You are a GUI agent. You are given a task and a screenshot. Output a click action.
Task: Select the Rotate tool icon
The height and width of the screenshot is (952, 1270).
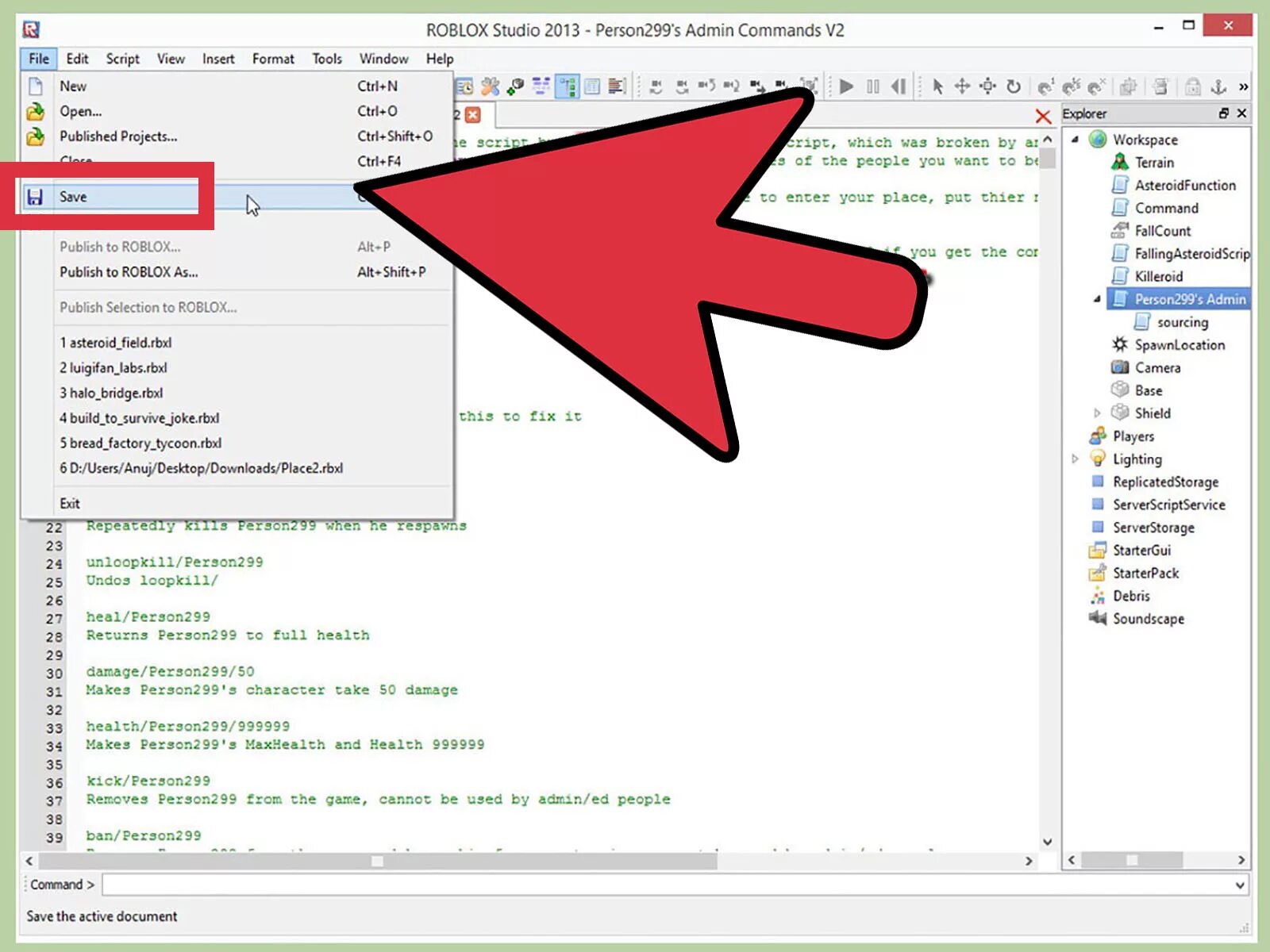[x=1014, y=86]
